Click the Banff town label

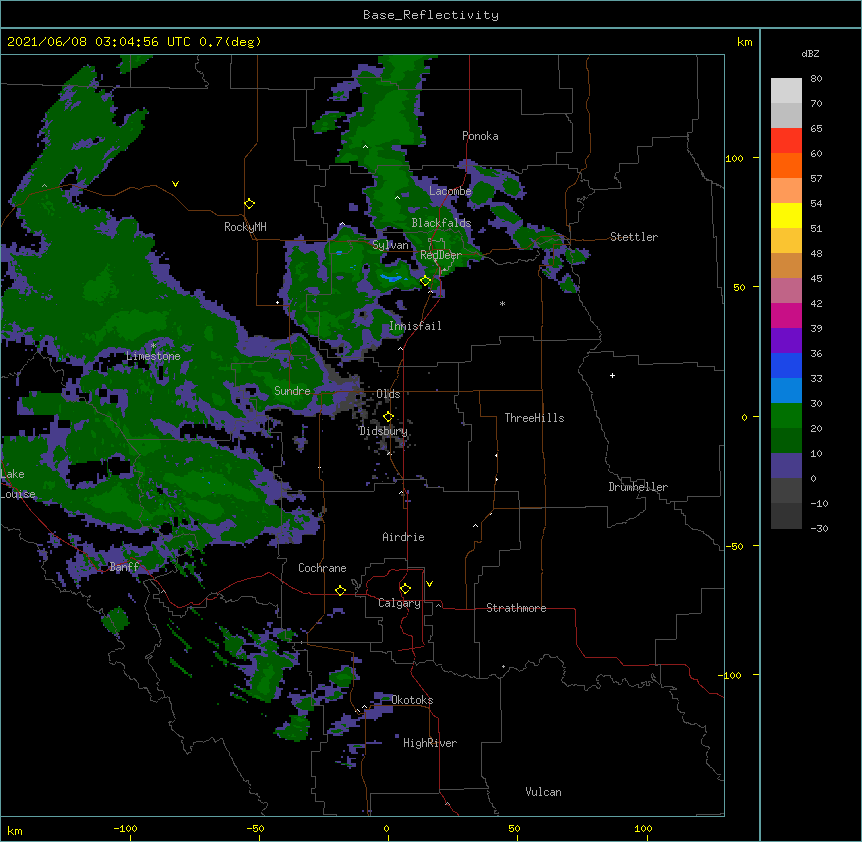tap(124, 567)
